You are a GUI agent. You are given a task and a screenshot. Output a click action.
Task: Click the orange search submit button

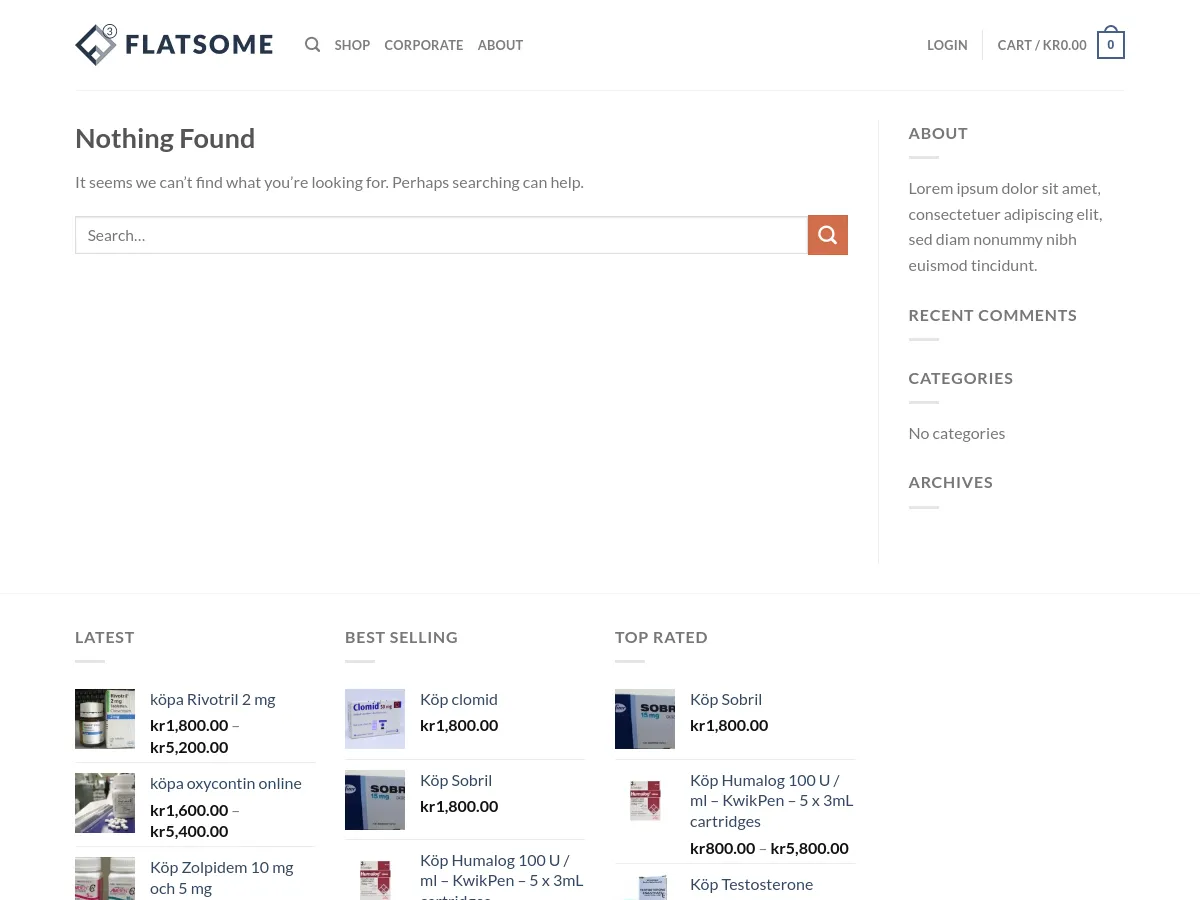[x=828, y=235]
